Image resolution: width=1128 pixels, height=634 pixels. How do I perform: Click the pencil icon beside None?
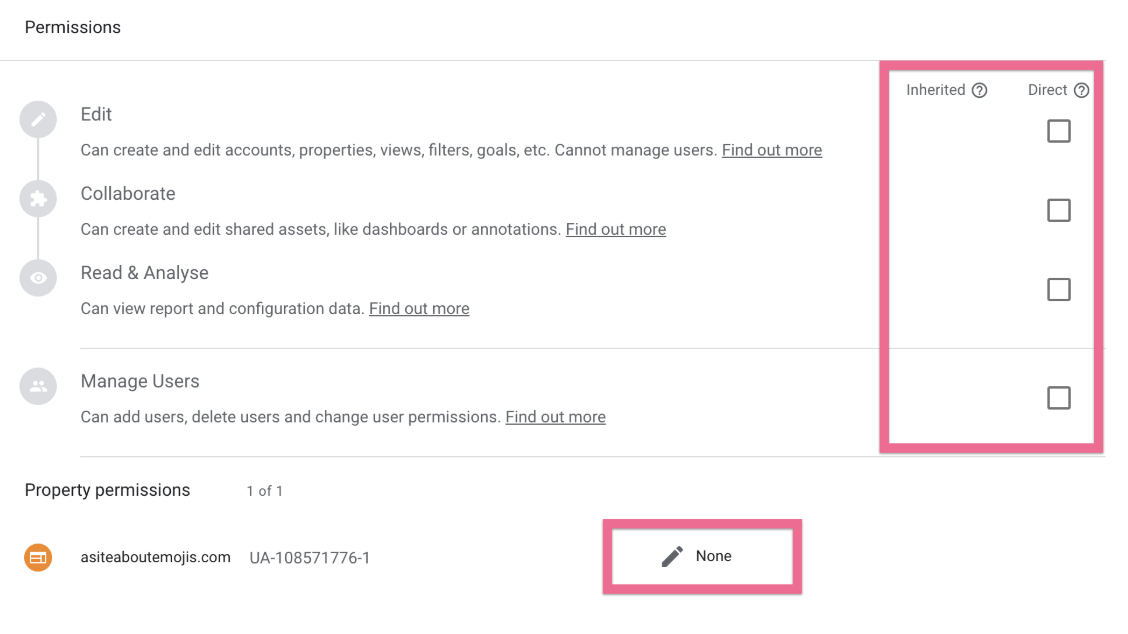[672, 556]
